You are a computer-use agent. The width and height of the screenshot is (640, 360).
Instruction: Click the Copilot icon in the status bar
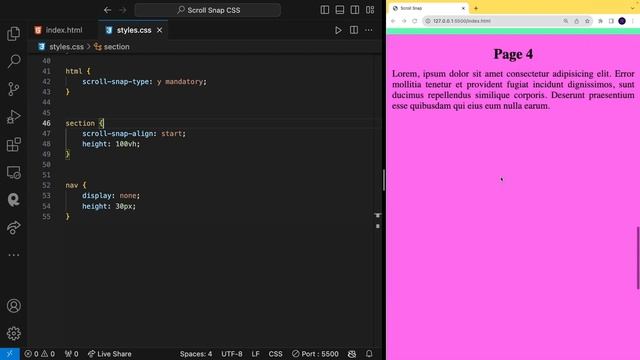[x=352, y=354]
